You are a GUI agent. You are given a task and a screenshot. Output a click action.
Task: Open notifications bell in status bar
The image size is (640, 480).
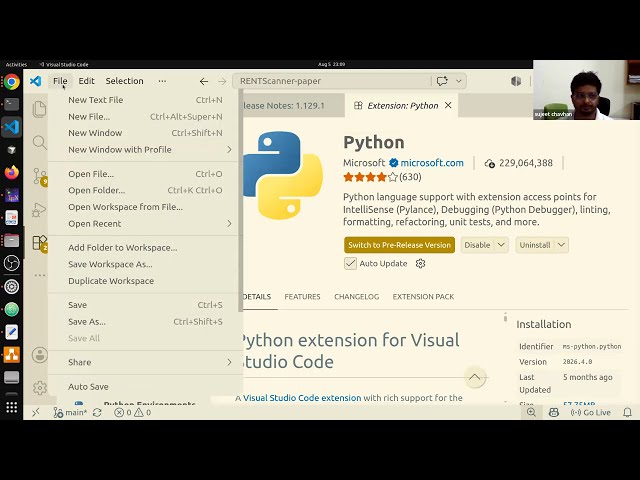pyautogui.click(x=627, y=412)
